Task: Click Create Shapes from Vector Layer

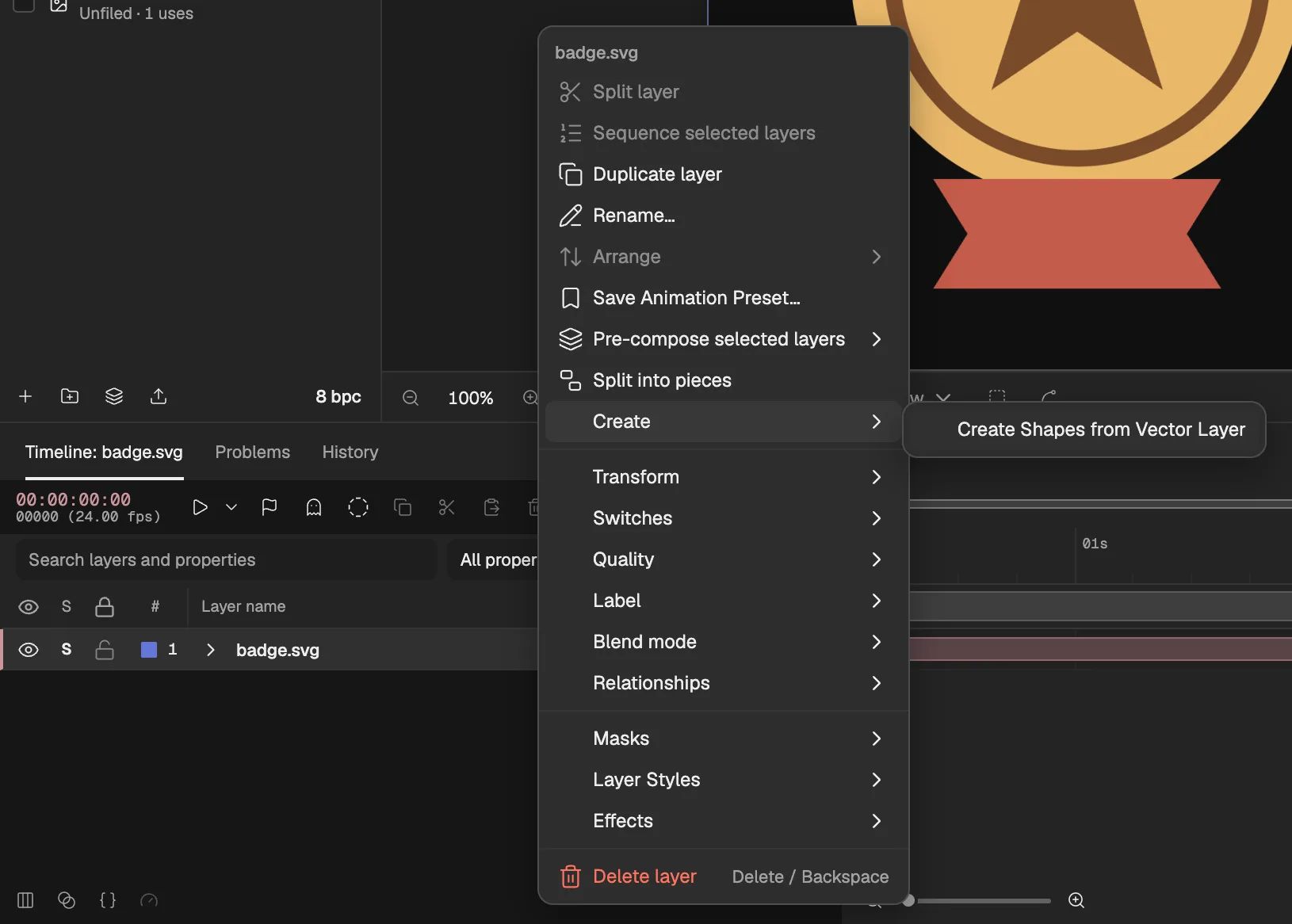Action: pyautogui.click(x=1084, y=430)
